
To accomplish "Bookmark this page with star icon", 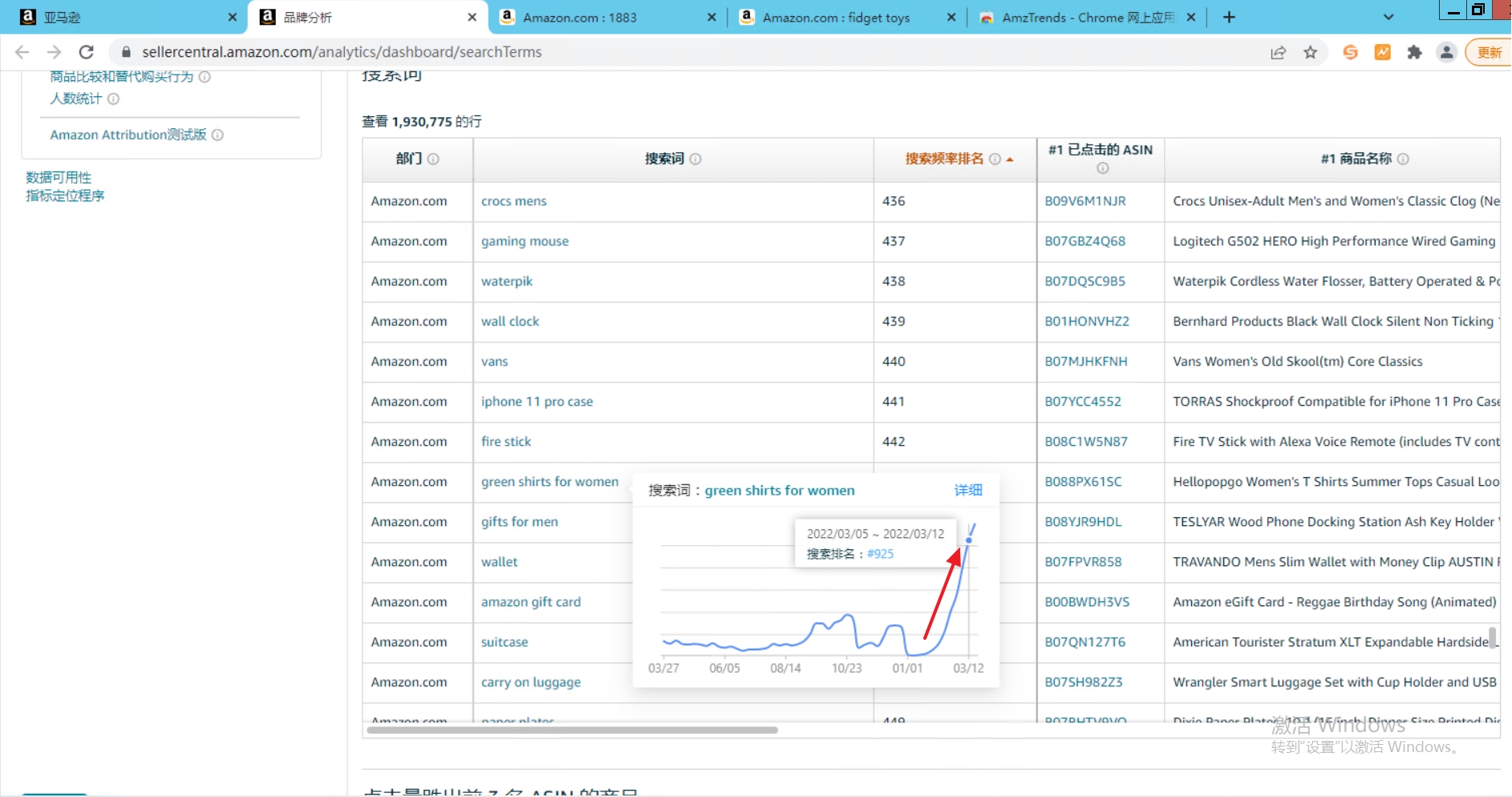I will pyautogui.click(x=1310, y=52).
